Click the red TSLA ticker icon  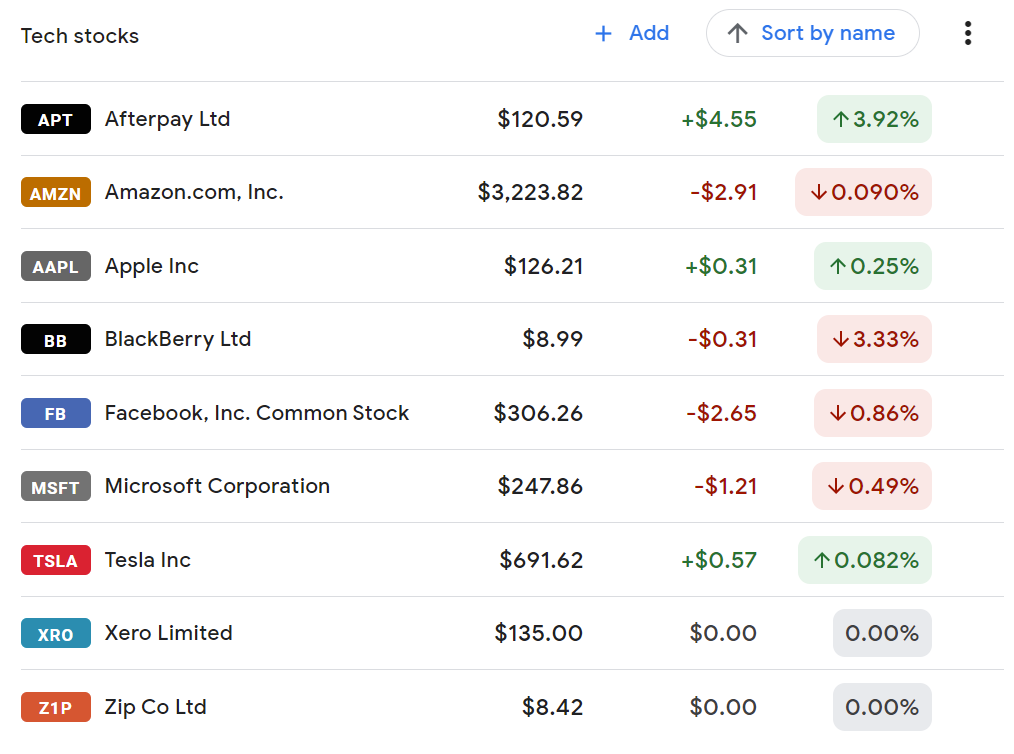tap(55, 560)
